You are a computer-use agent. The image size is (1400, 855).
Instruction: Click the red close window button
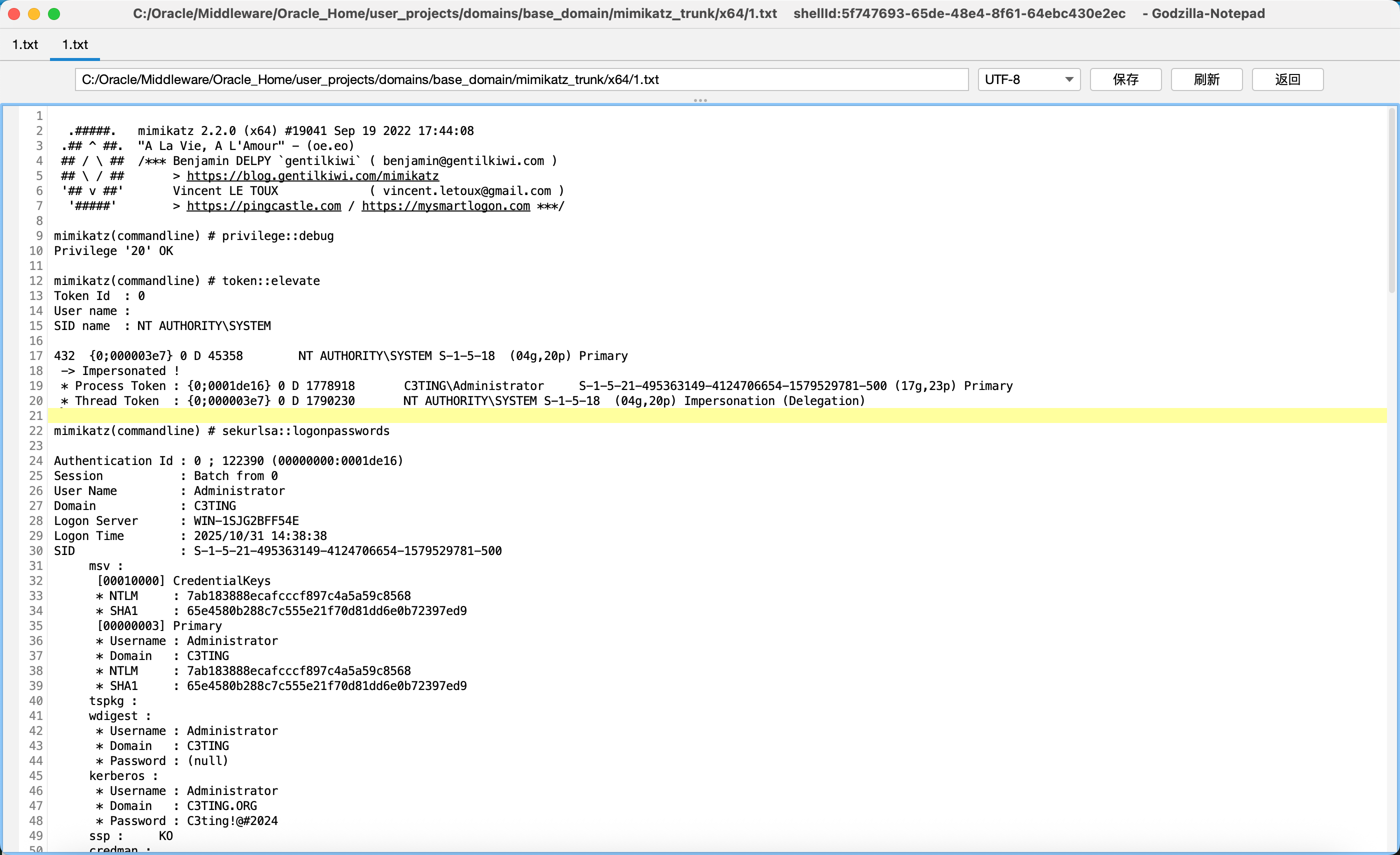point(14,13)
